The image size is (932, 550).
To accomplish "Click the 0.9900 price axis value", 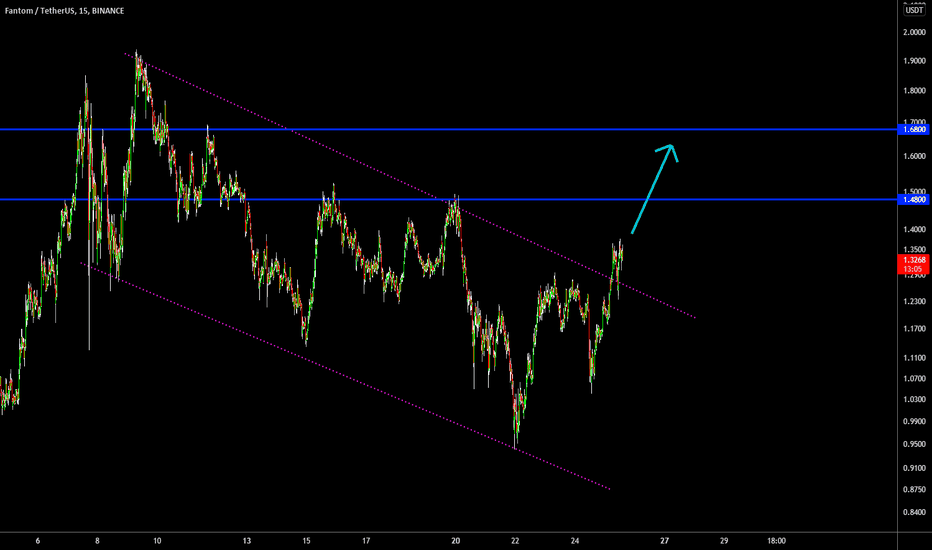I will click(x=914, y=422).
